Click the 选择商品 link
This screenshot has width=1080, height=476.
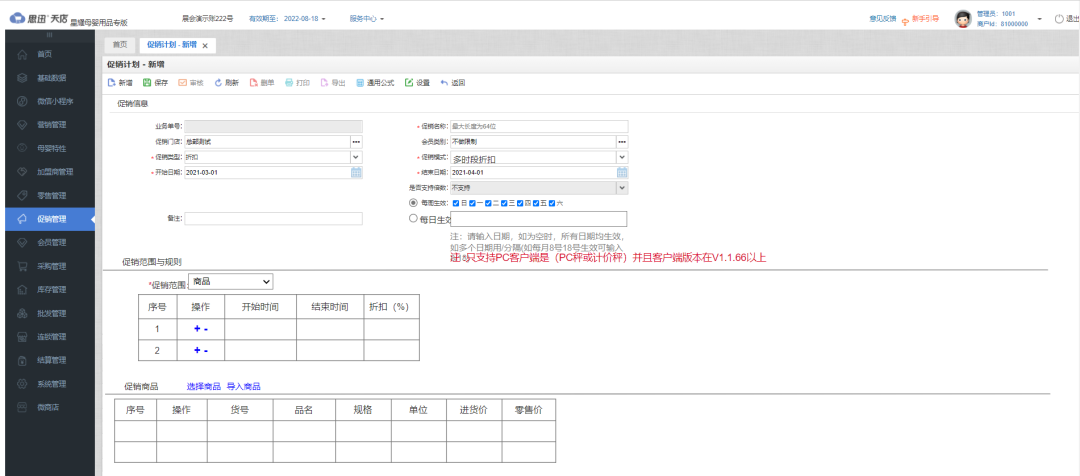pyautogui.click(x=203, y=386)
